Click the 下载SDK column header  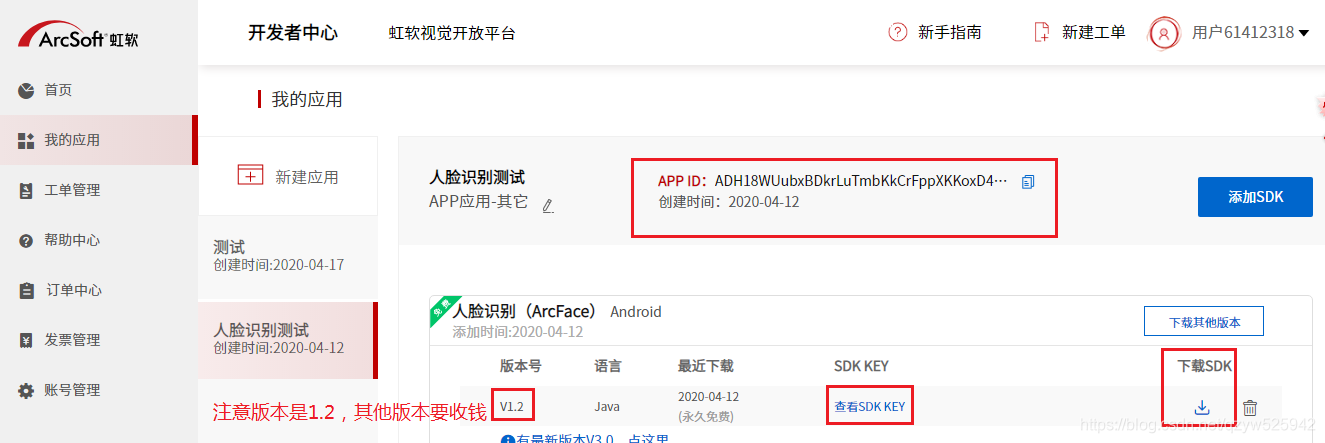[x=1205, y=366]
